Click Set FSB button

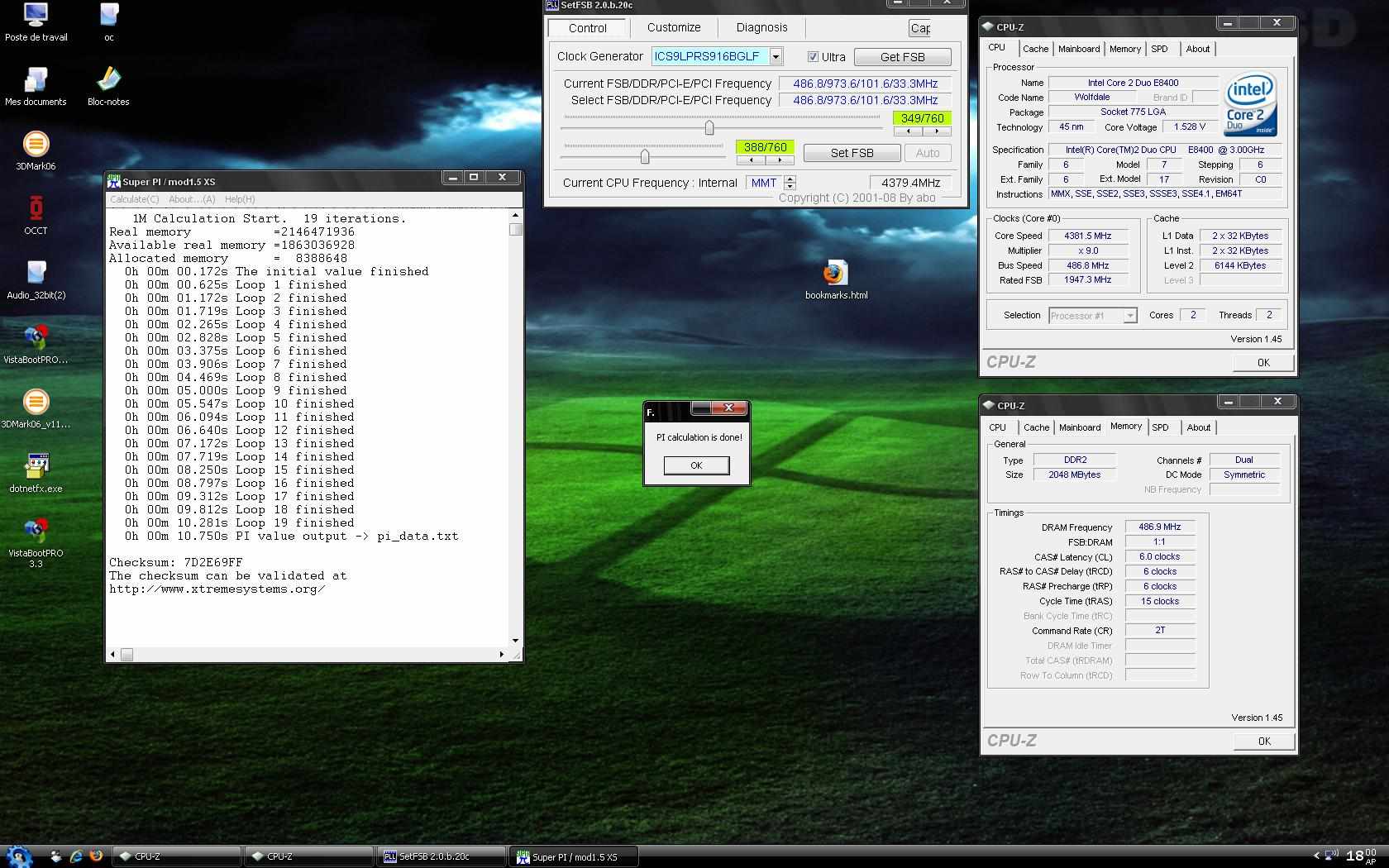[852, 153]
